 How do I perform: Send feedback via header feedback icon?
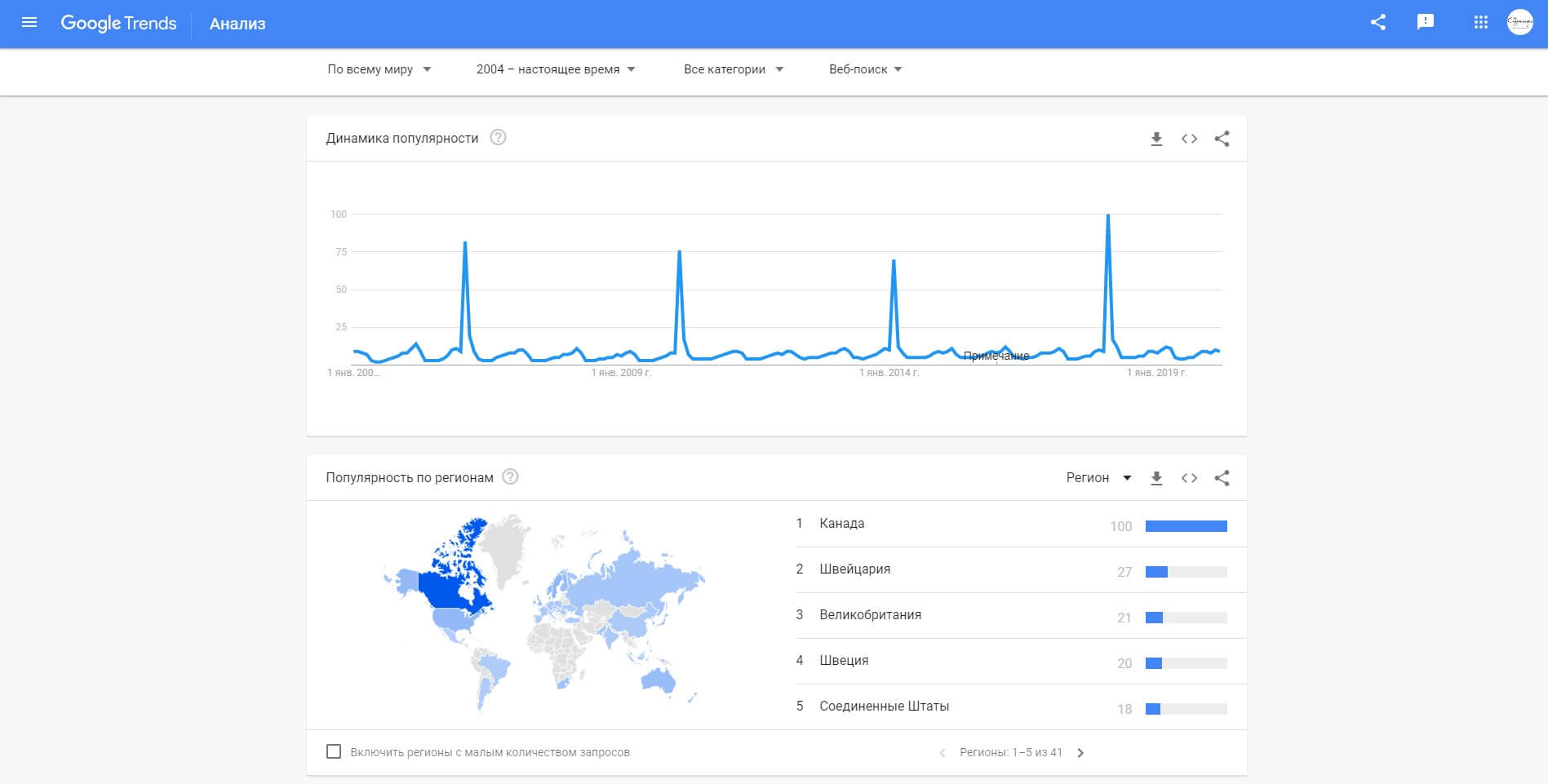(x=1426, y=23)
